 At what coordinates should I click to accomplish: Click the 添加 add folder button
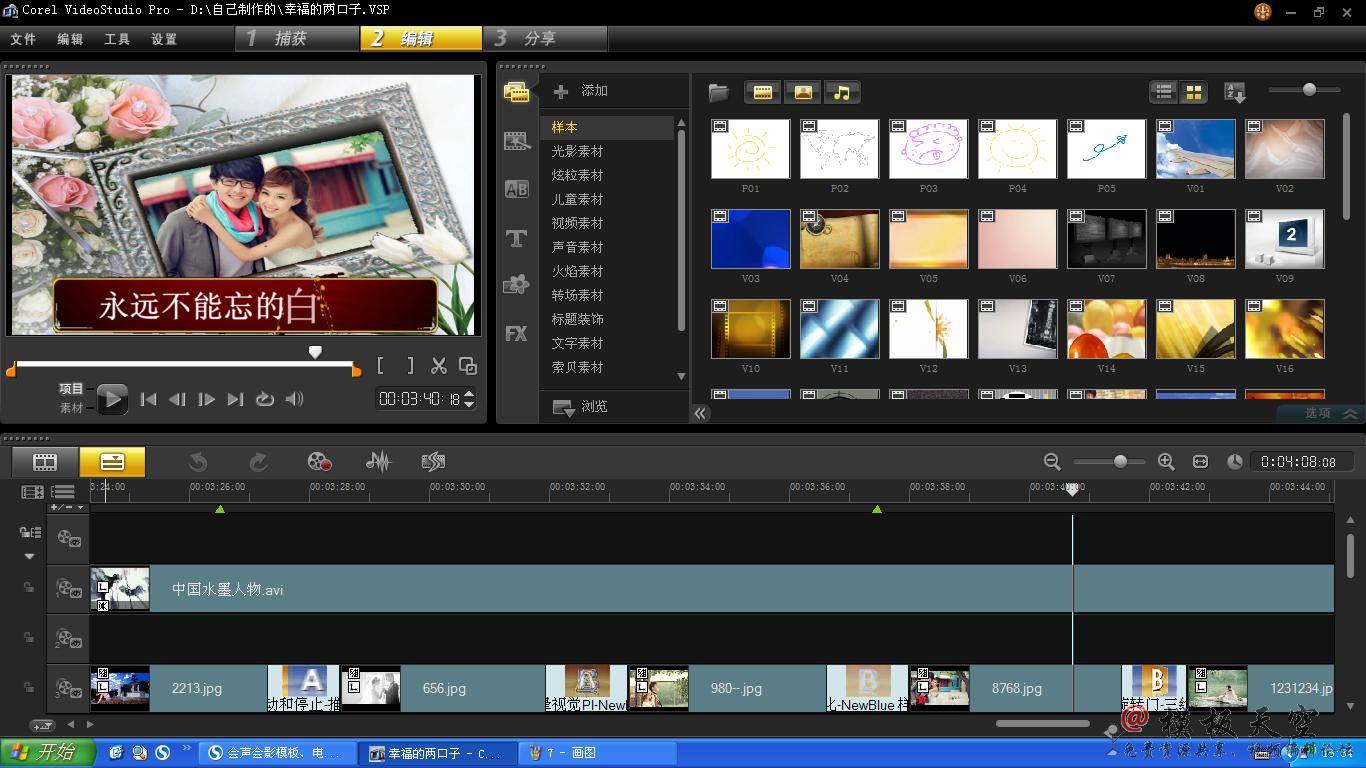[581, 91]
